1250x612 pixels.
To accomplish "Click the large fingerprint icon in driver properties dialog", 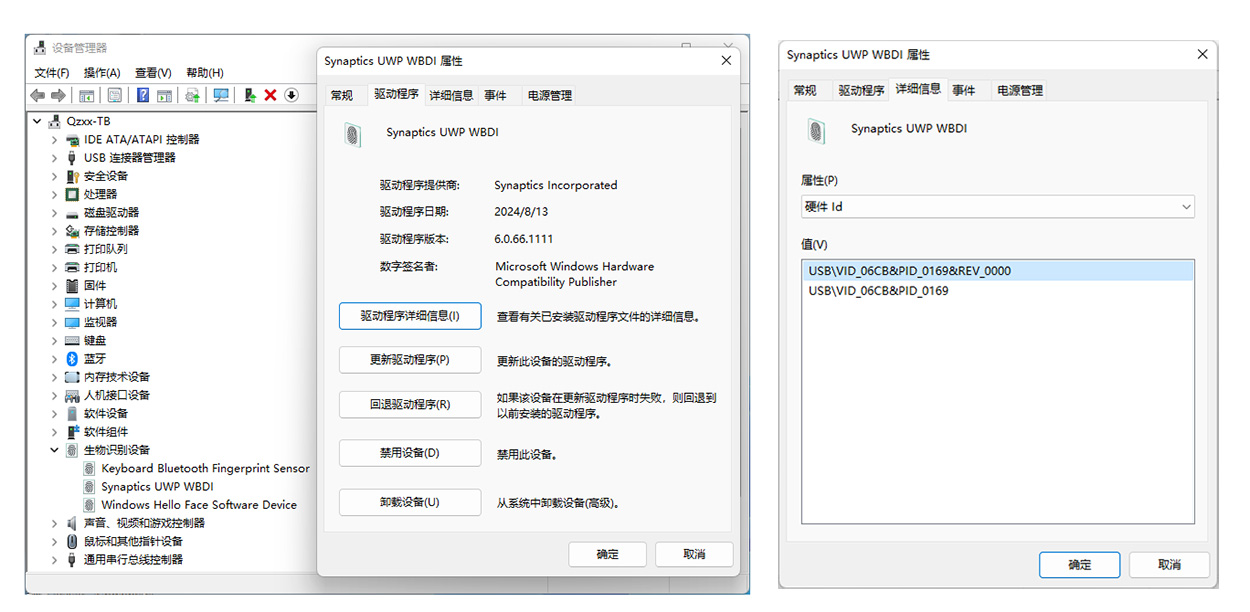I will point(352,135).
